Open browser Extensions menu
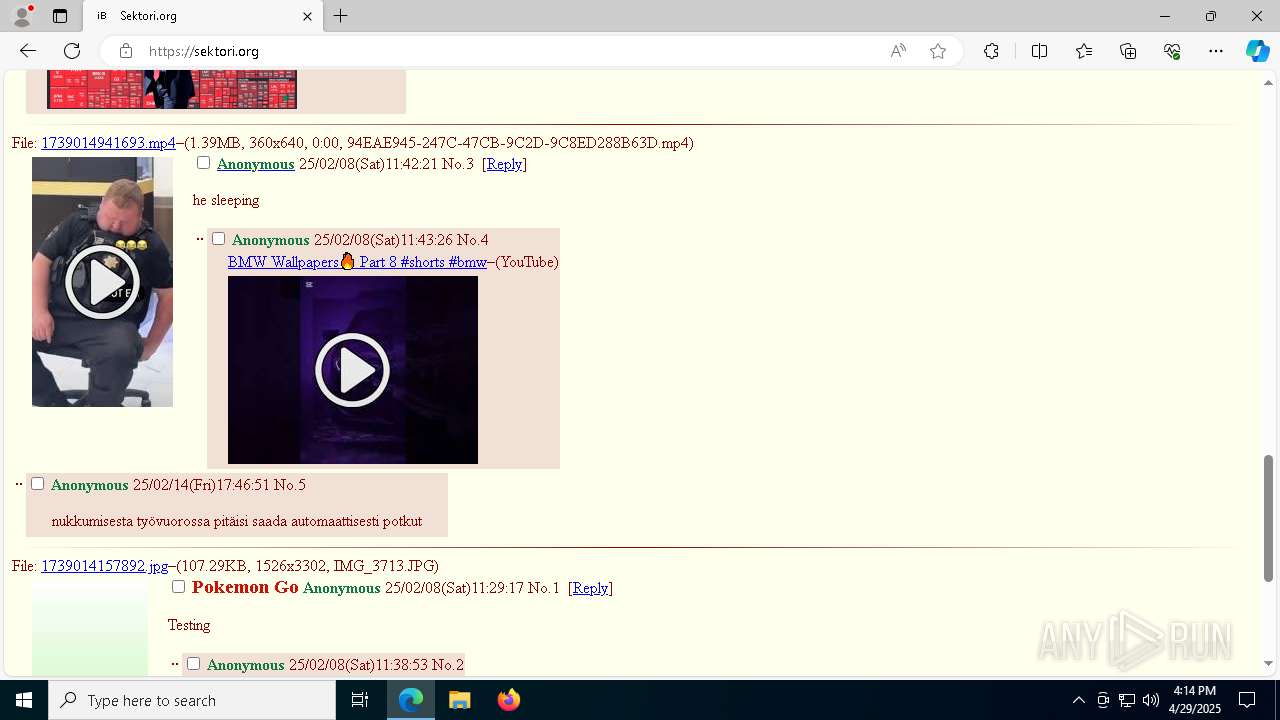1280x720 pixels. point(991,51)
